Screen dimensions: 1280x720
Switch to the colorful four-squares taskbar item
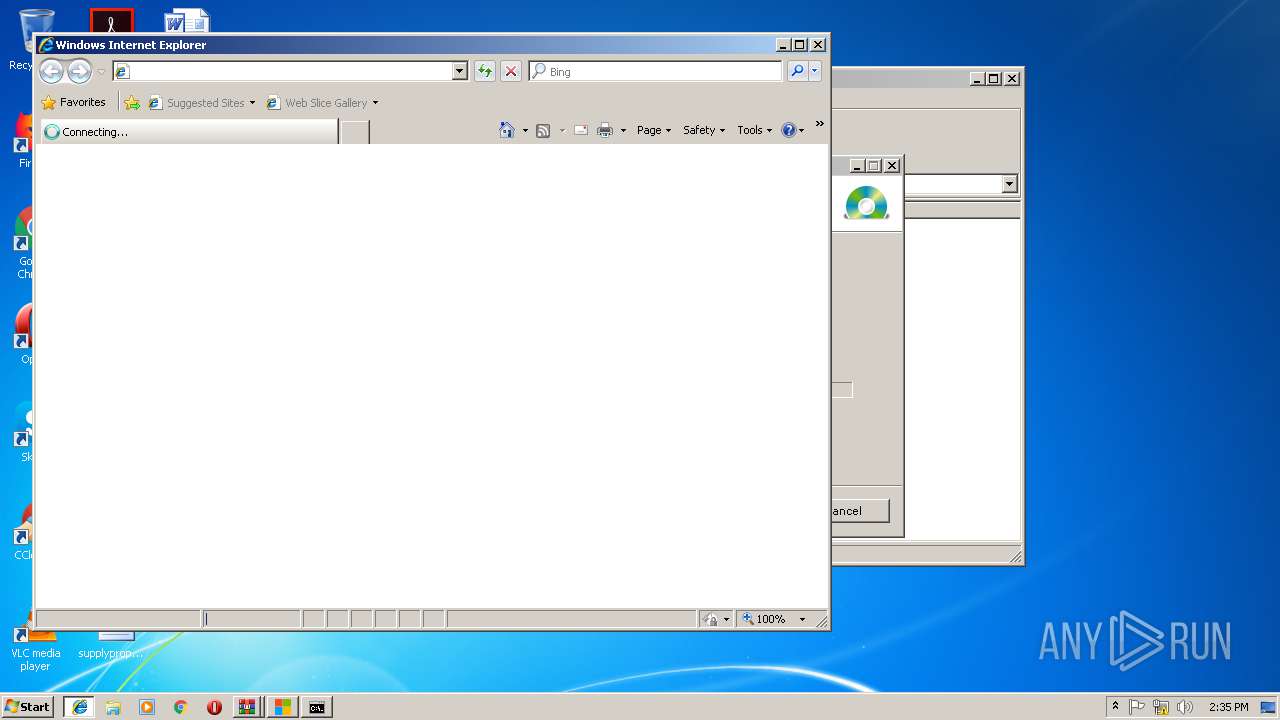click(283, 707)
